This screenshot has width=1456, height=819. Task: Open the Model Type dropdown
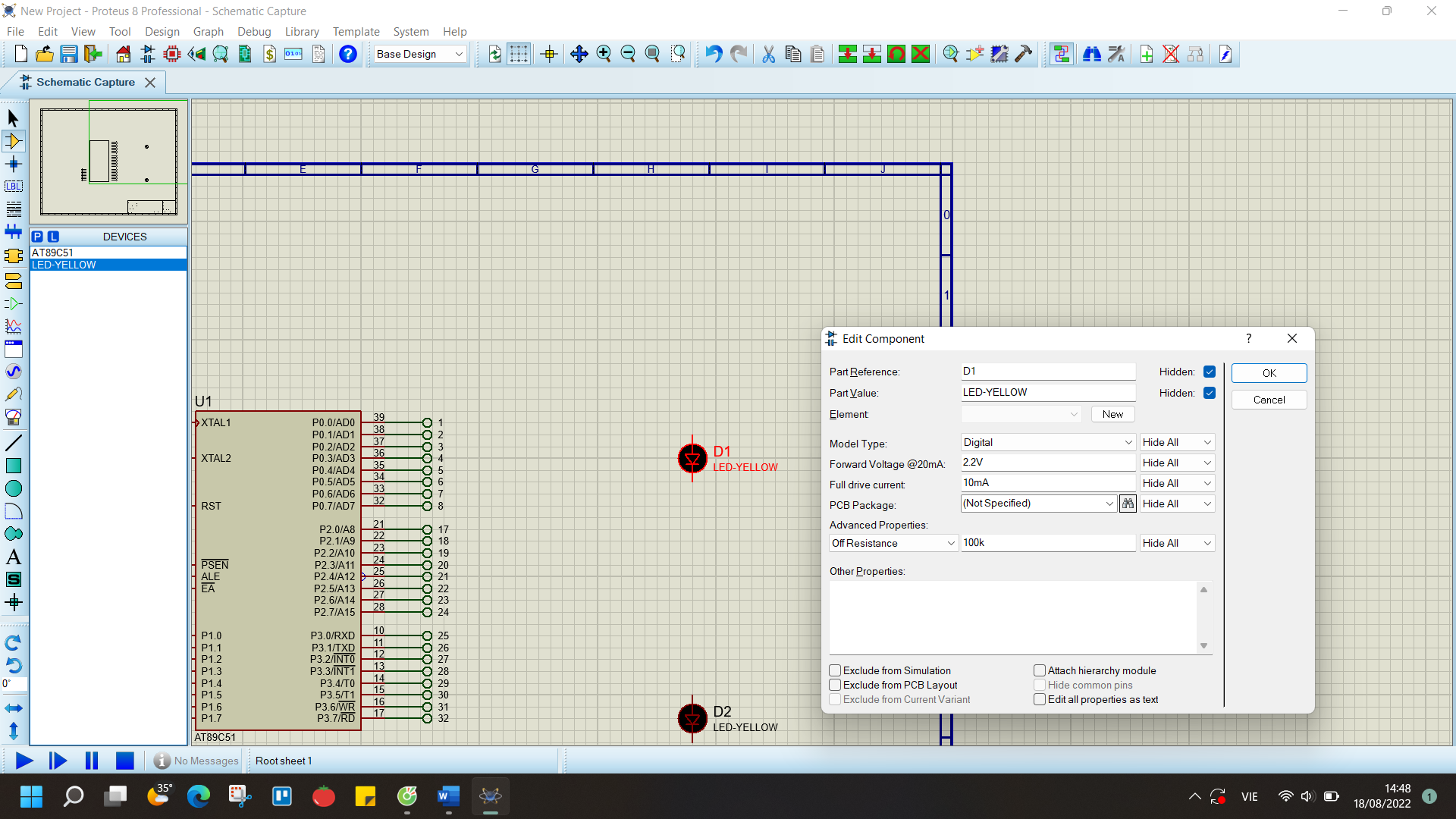point(1048,442)
